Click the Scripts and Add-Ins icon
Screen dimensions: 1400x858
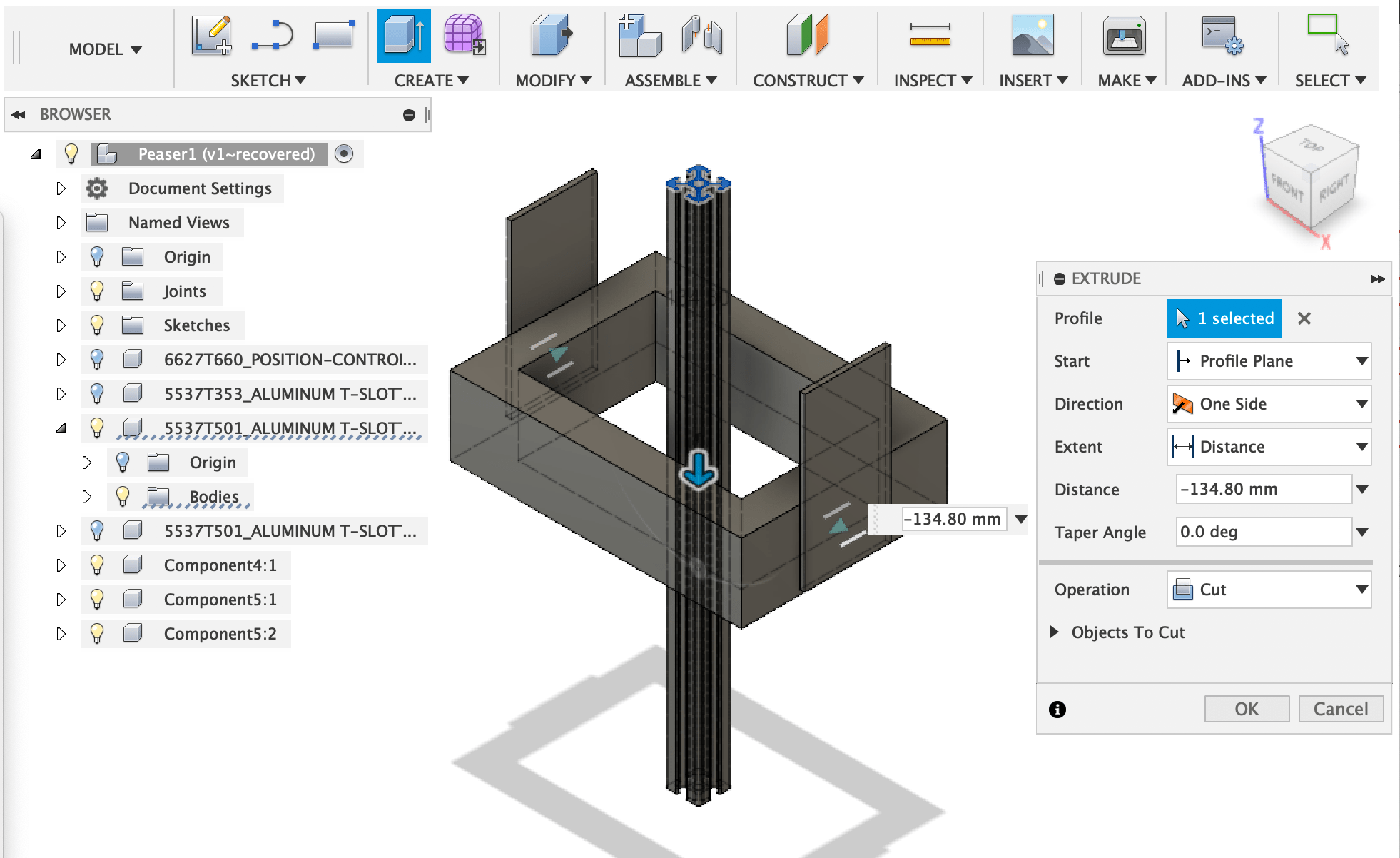[x=1222, y=36]
